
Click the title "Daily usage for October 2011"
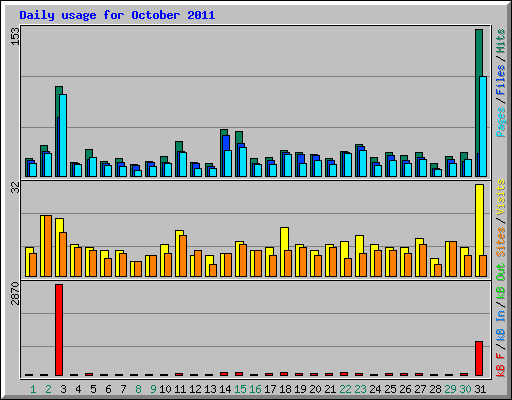[117, 16]
